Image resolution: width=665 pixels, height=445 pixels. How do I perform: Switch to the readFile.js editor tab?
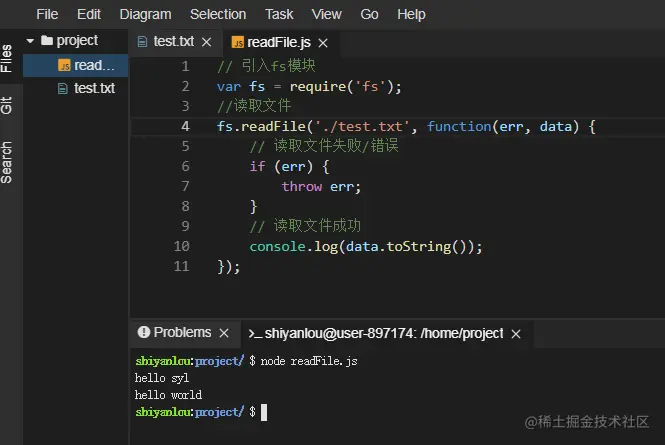pos(279,42)
